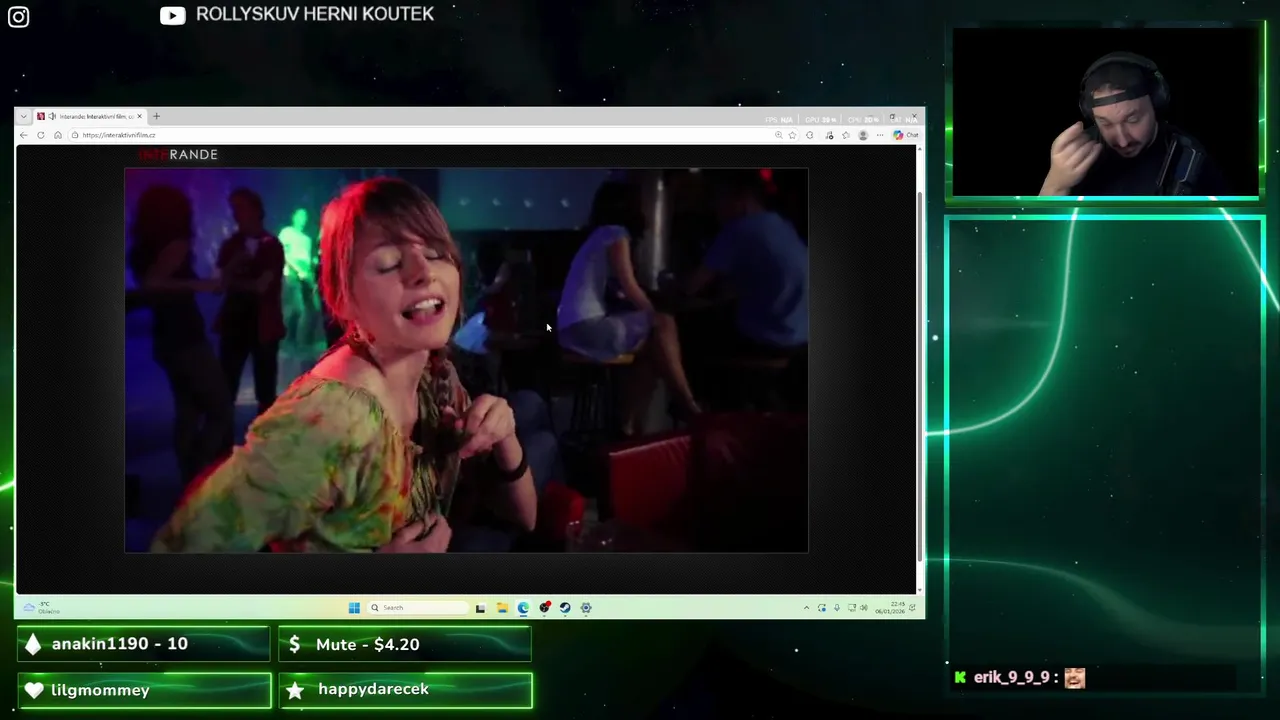Viewport: 1280px width, 720px height.
Task: Select the Interande Interaktivní film tab
Action: 91,117
